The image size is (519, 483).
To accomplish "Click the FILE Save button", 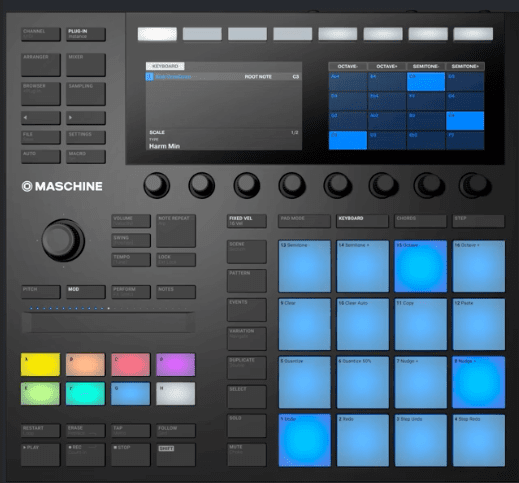I will click(x=41, y=137).
